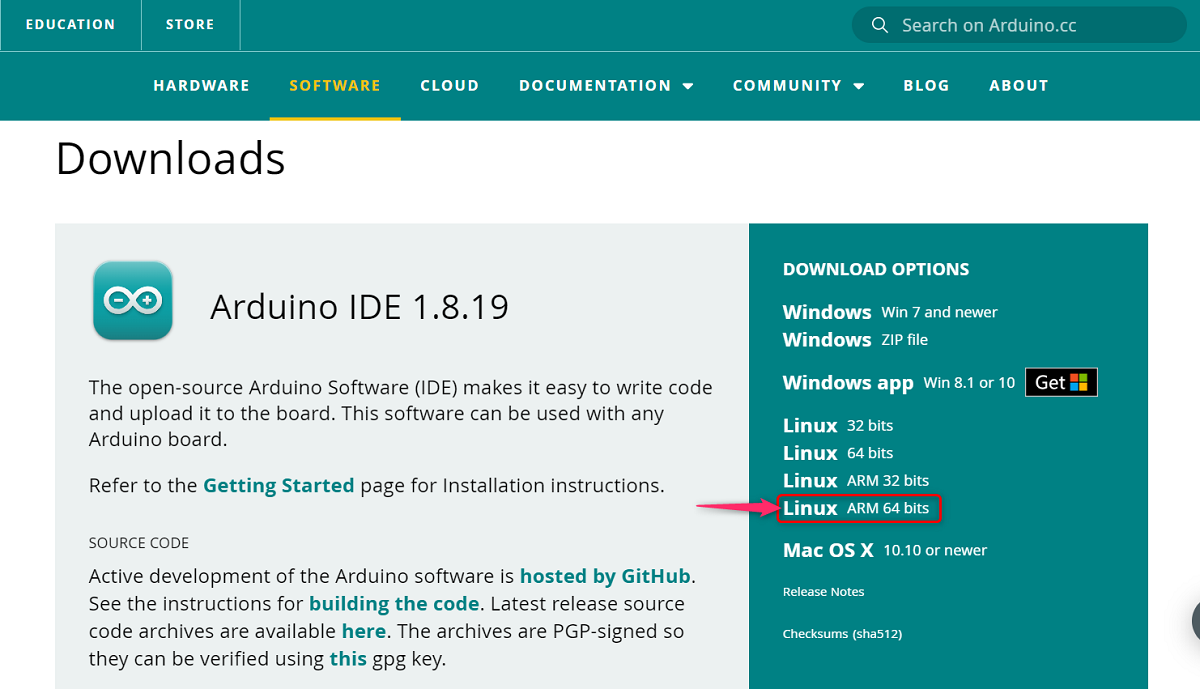Download Windows Win 7 and newer installer
Image resolution: width=1200 pixels, height=689 pixels.
click(890, 312)
